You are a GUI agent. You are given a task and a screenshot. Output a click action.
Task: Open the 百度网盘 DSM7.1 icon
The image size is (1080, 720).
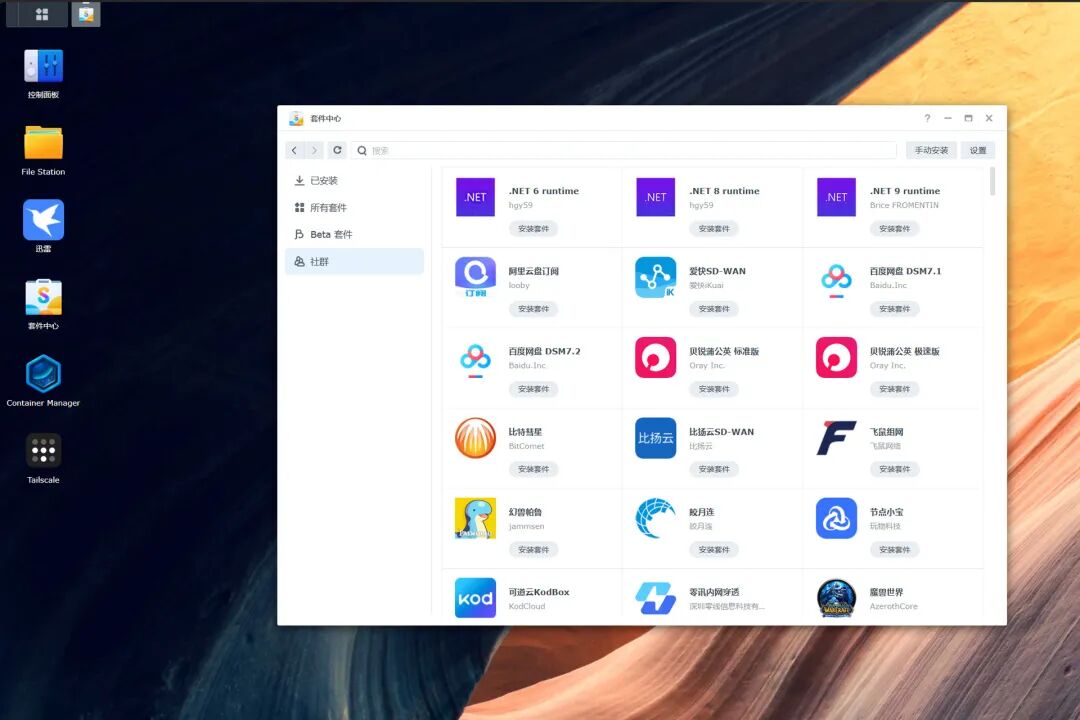coord(836,280)
